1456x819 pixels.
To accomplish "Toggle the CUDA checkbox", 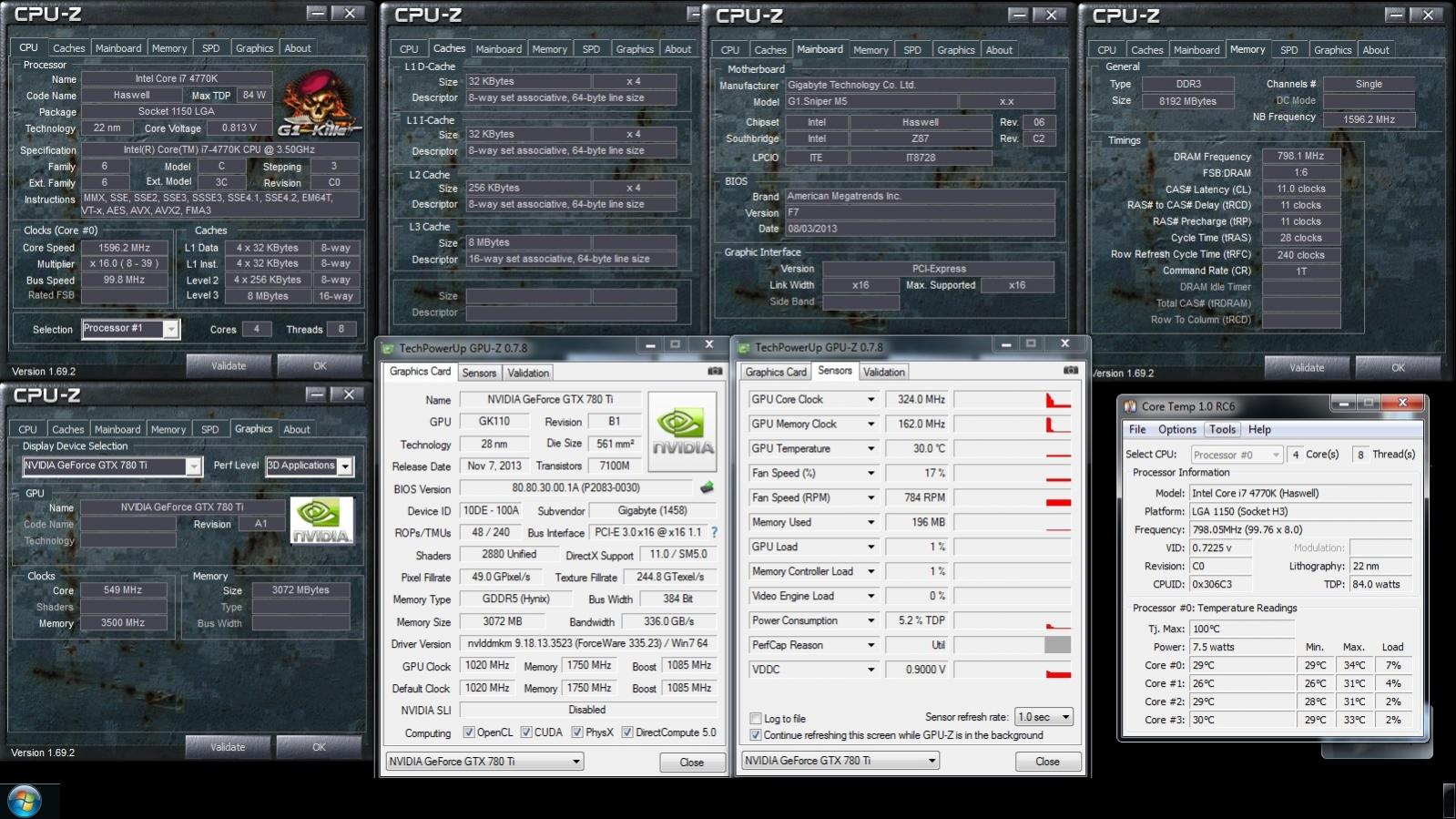I will pyautogui.click(x=526, y=732).
